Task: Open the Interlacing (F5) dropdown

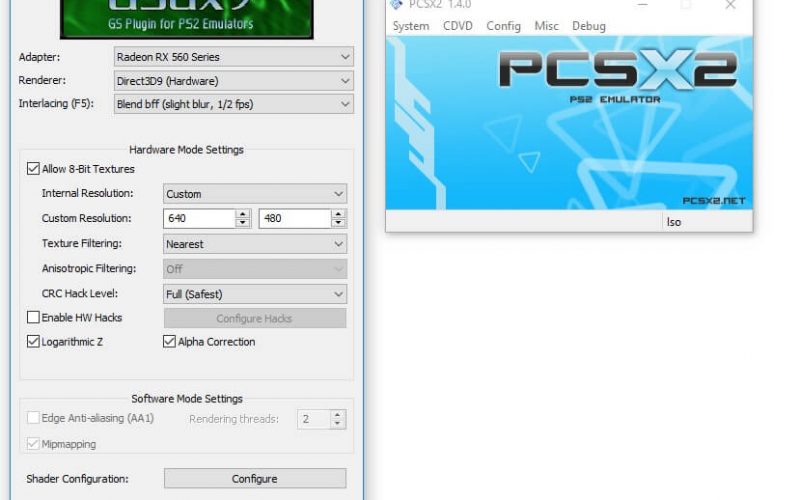Action: click(x=234, y=104)
